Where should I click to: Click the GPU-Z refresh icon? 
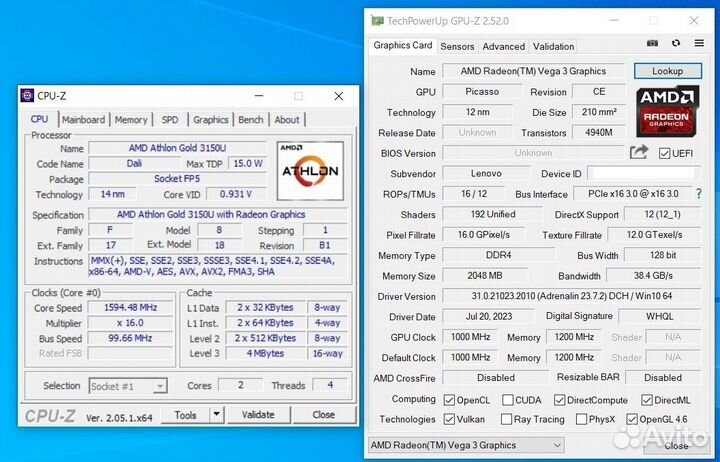point(675,43)
